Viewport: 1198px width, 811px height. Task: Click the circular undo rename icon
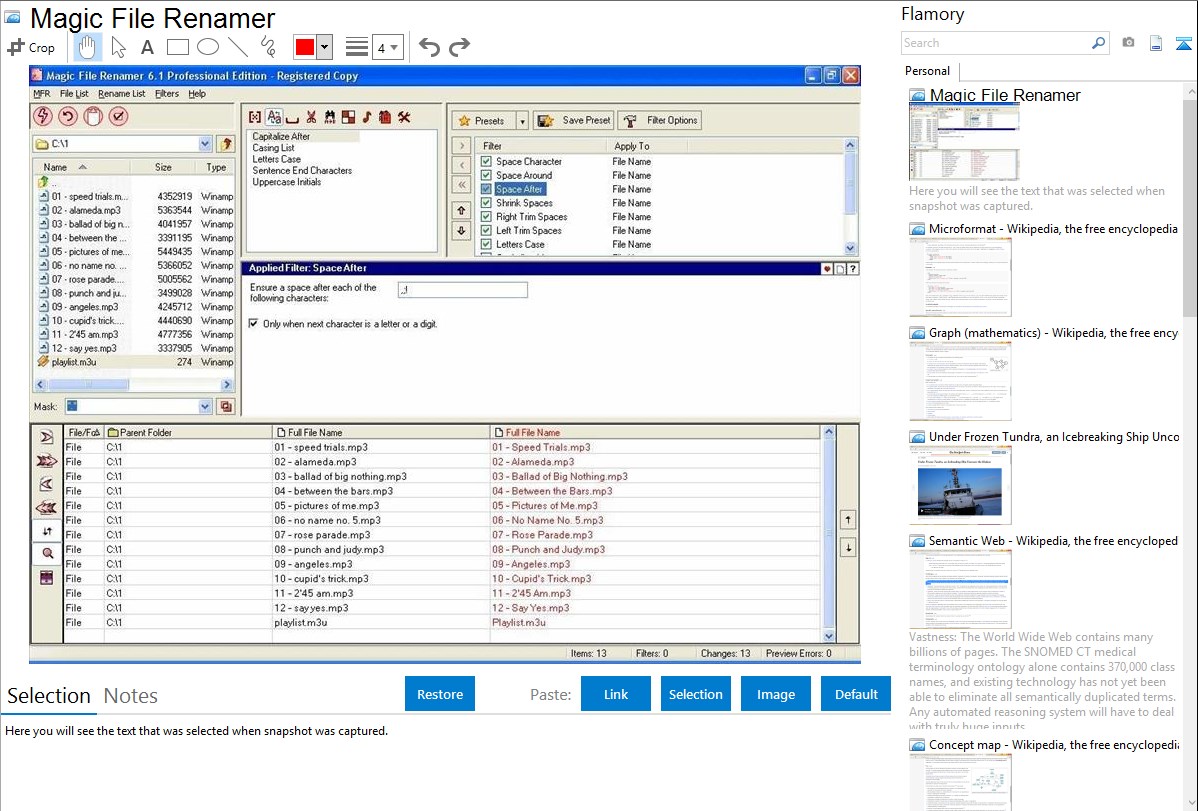(x=68, y=116)
